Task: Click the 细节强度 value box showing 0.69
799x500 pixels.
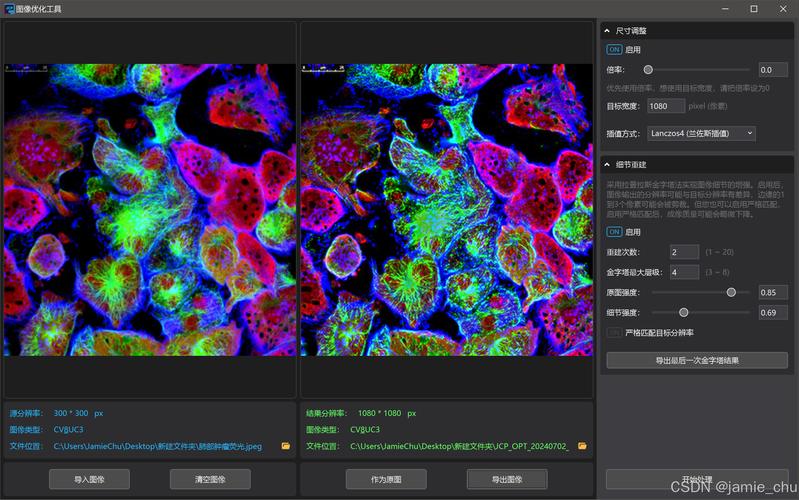Action: point(773,312)
